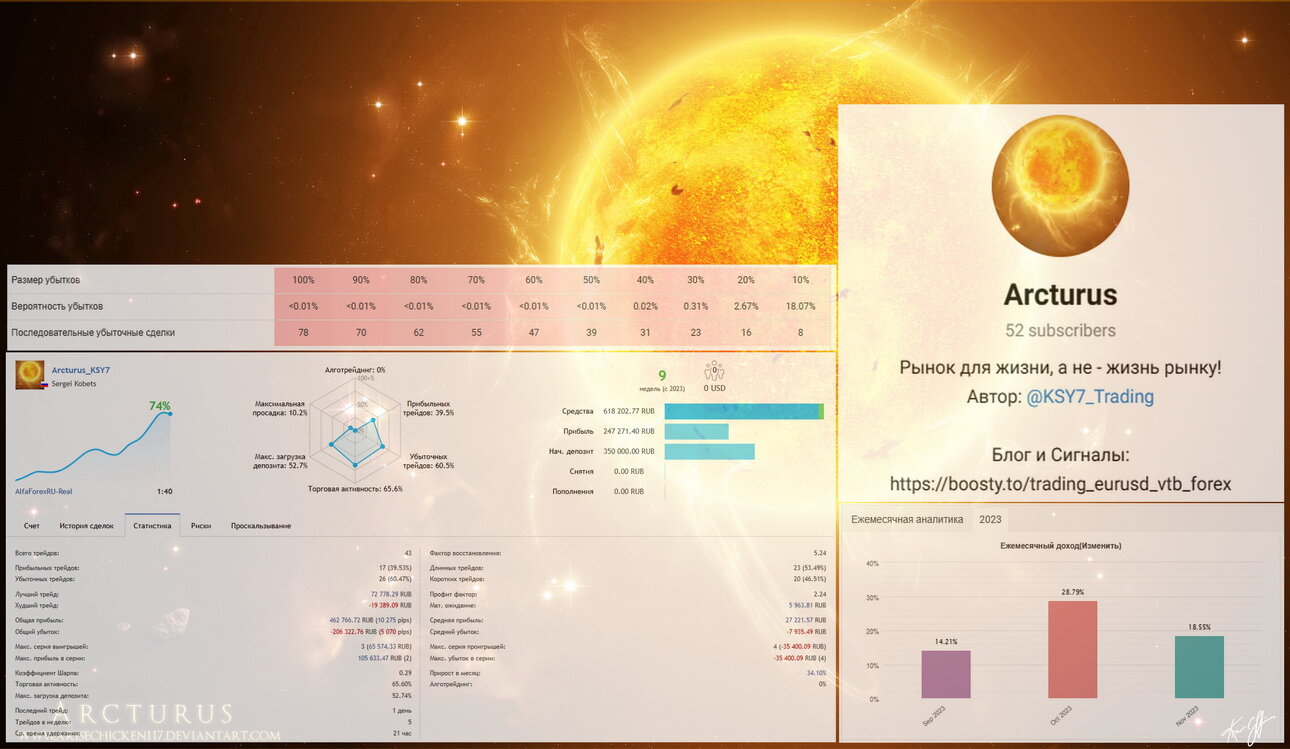Click the Мат. ожидание value 5 963.81 RUB

(x=806, y=605)
